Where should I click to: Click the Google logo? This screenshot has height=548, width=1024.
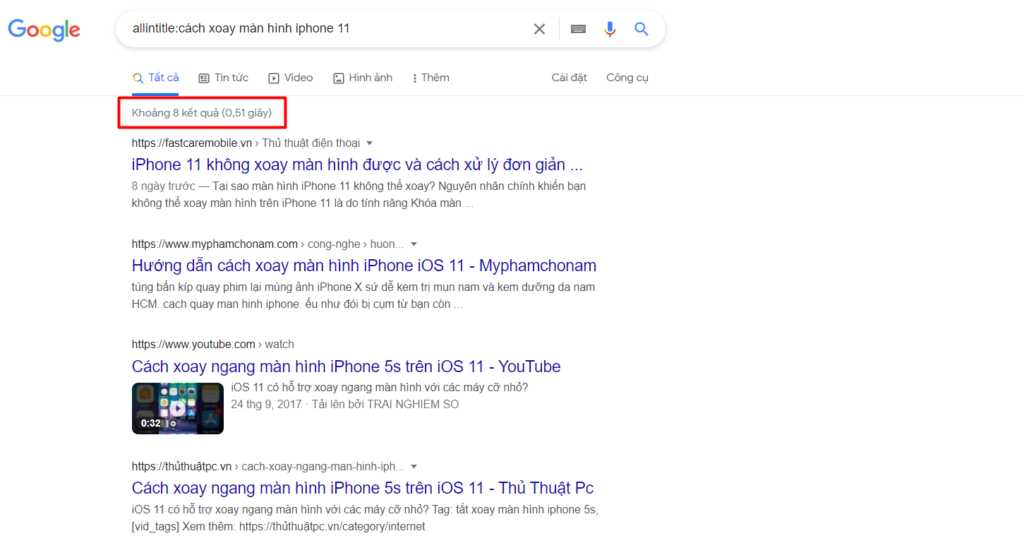click(x=44, y=29)
